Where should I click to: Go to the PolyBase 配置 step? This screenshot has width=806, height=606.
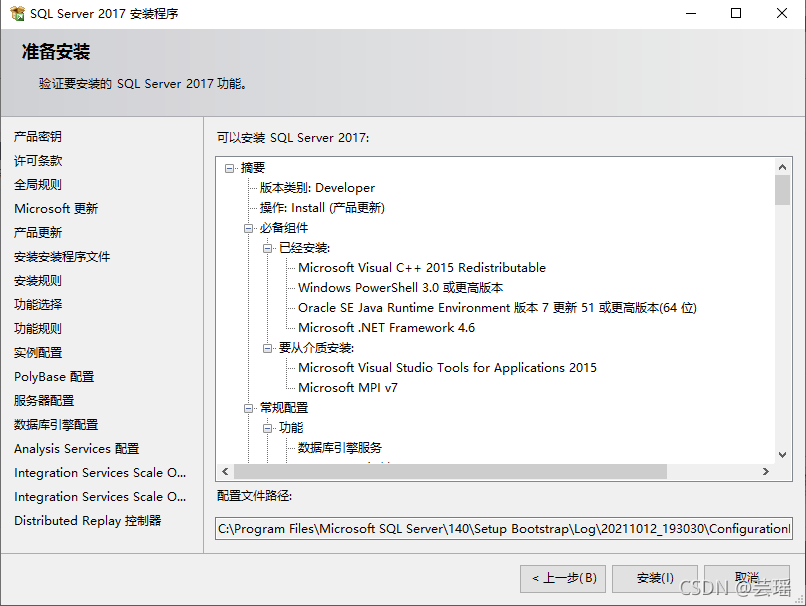(54, 377)
